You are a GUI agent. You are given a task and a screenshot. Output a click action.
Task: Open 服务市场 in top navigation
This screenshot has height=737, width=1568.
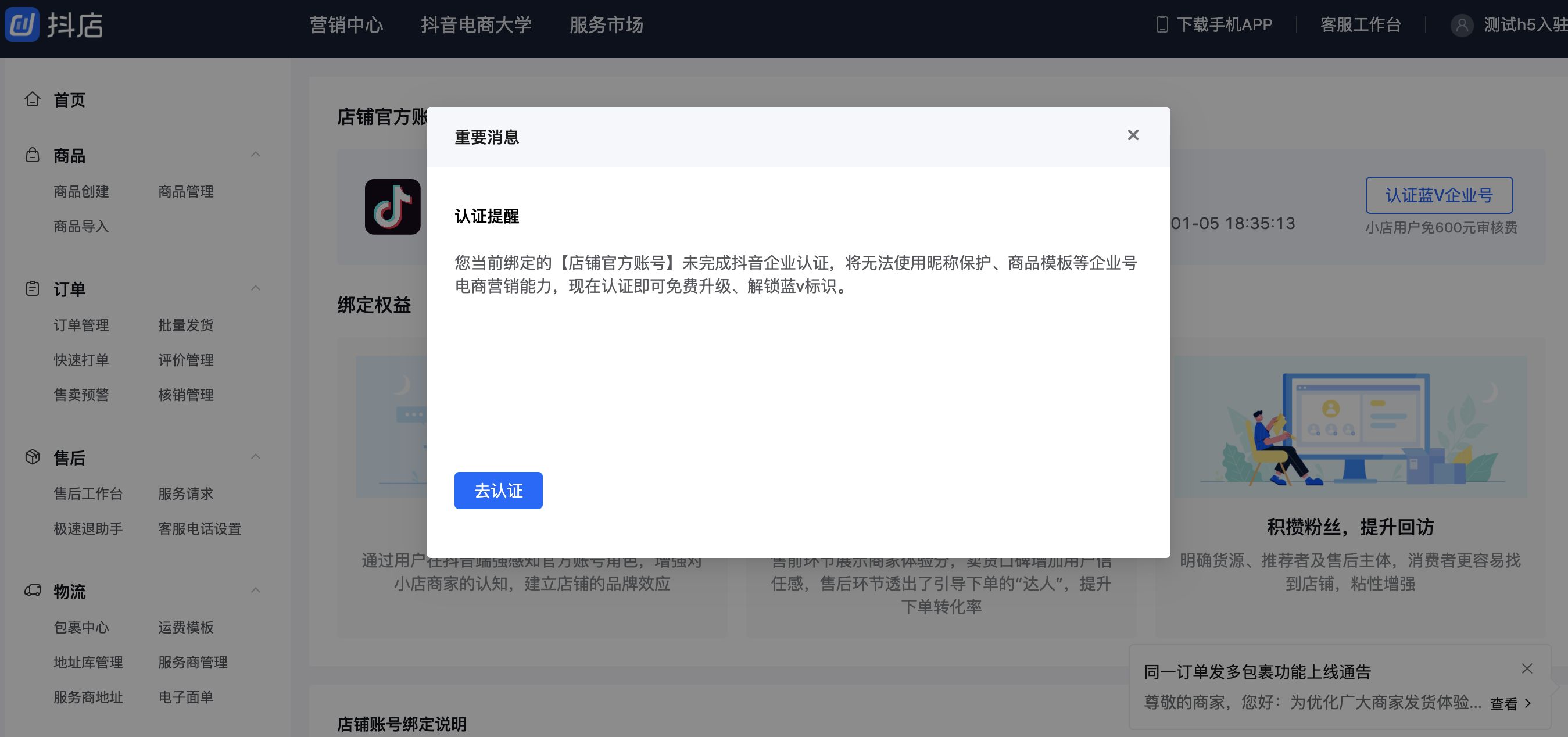click(606, 25)
